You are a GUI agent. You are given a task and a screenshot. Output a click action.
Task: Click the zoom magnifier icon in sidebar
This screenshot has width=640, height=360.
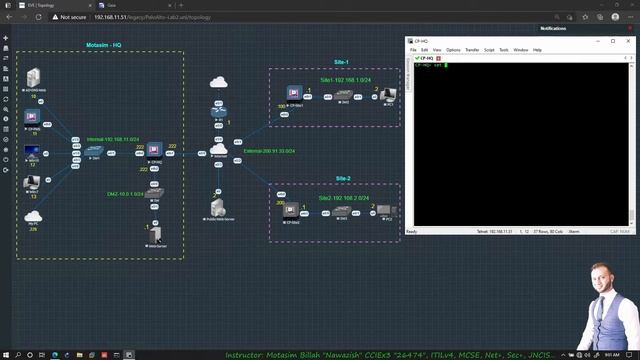(x=6, y=109)
